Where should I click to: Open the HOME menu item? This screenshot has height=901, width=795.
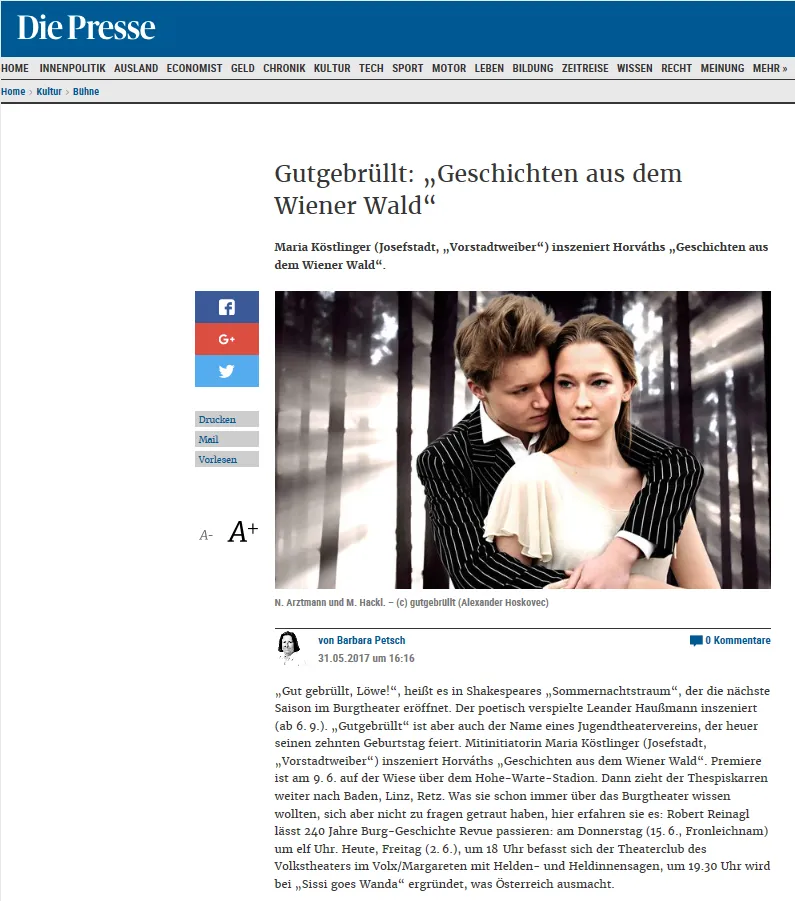coord(15,68)
